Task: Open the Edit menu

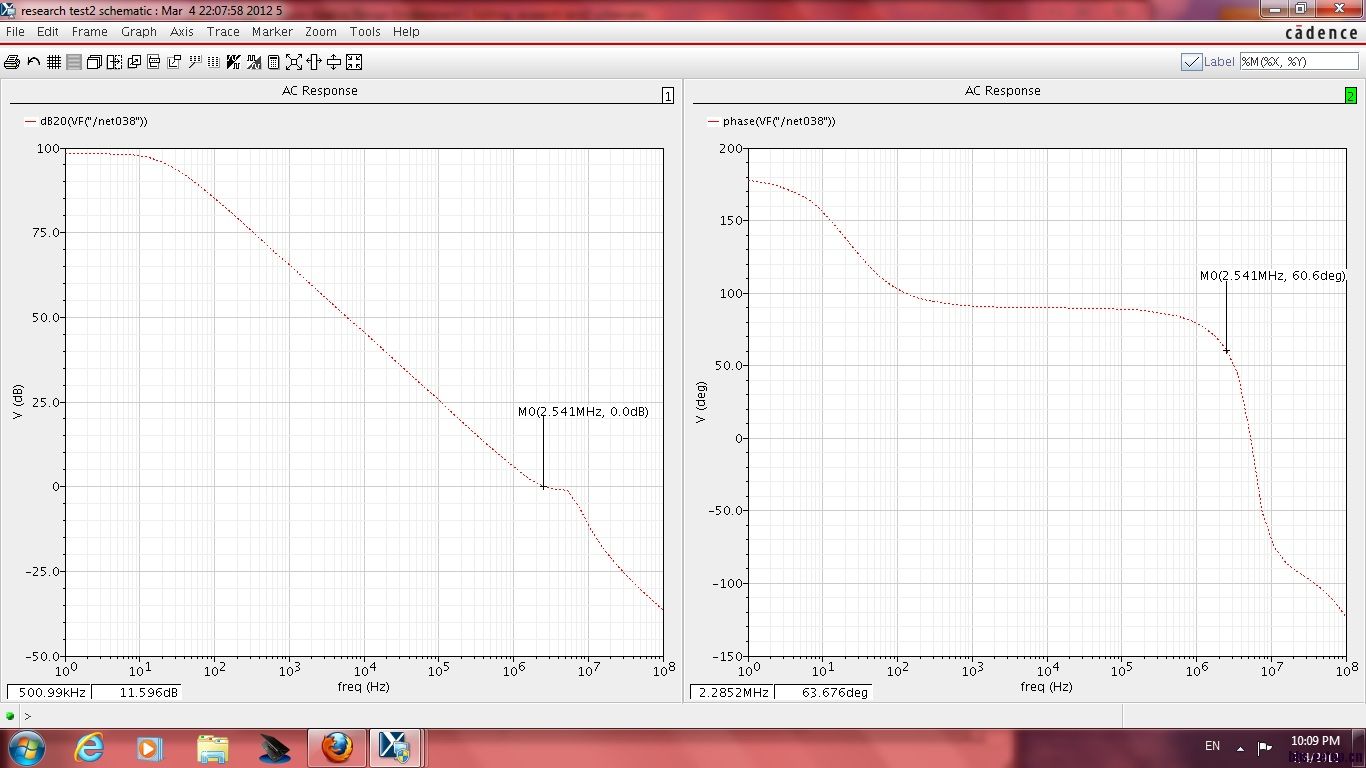Action: (x=48, y=32)
